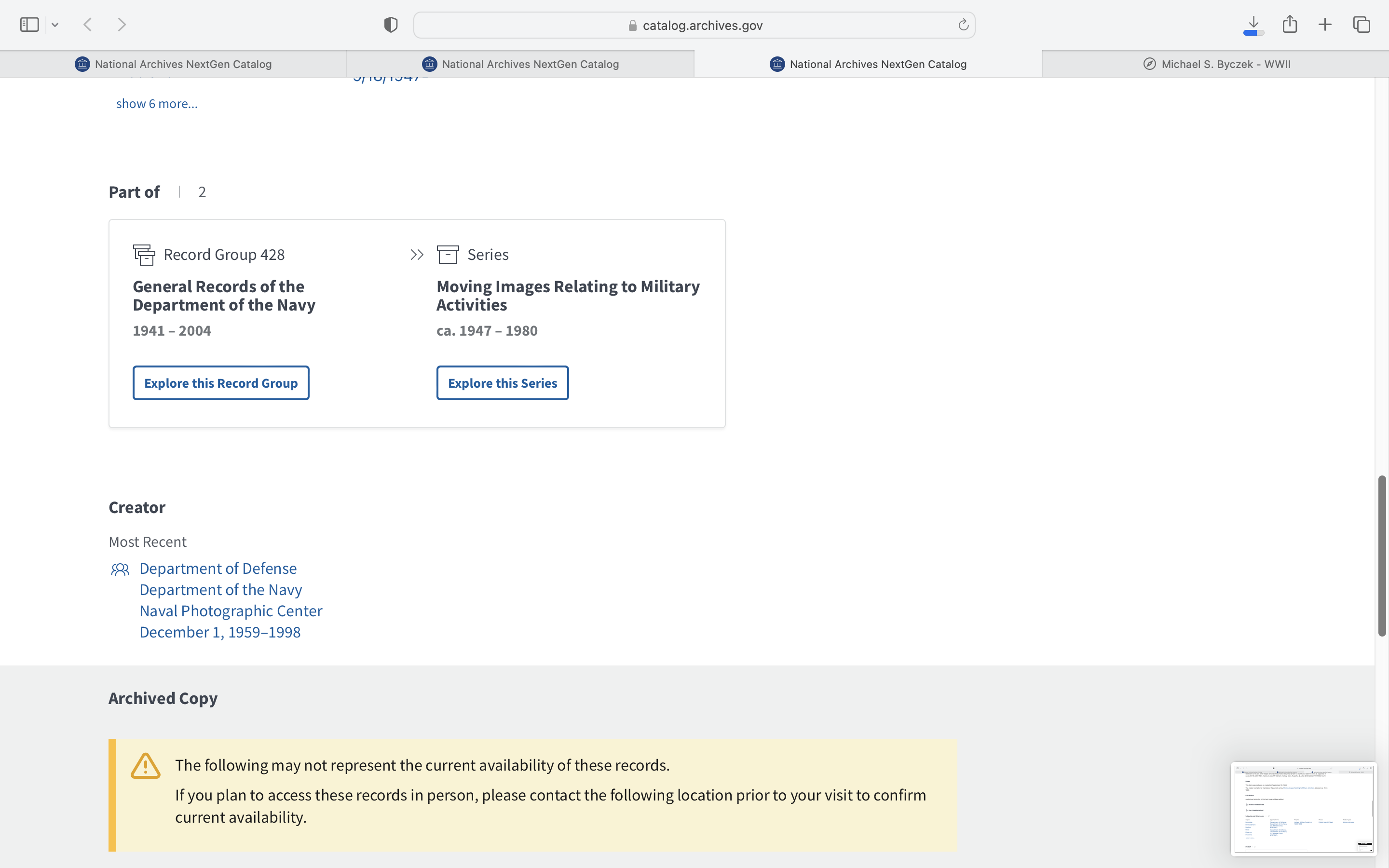
Task: Click the Explore this Record Group button
Action: pos(221,383)
